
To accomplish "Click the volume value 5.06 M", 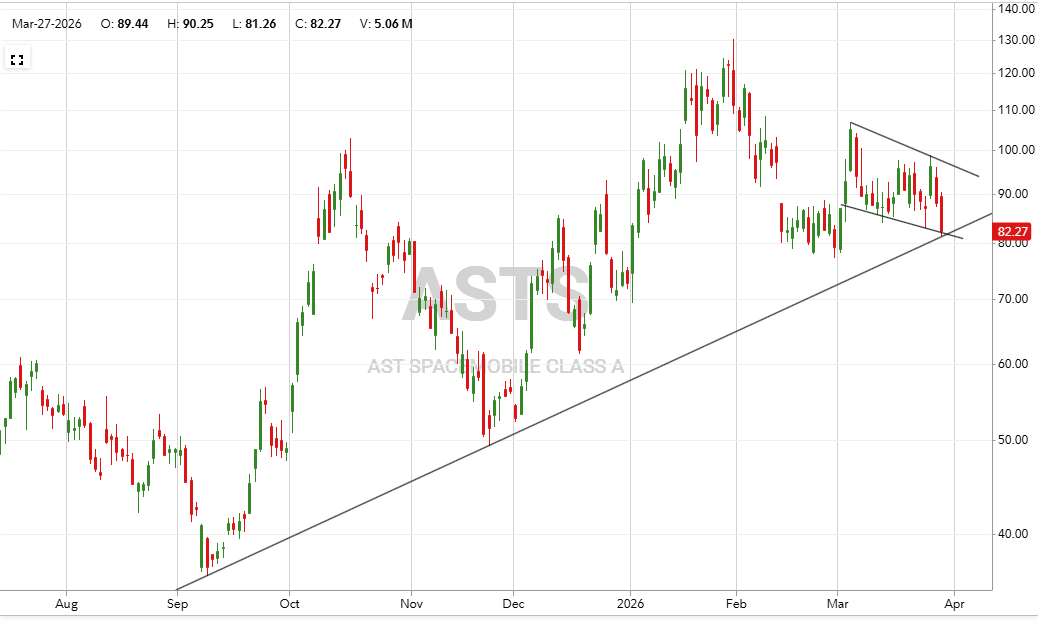I will click(x=393, y=24).
